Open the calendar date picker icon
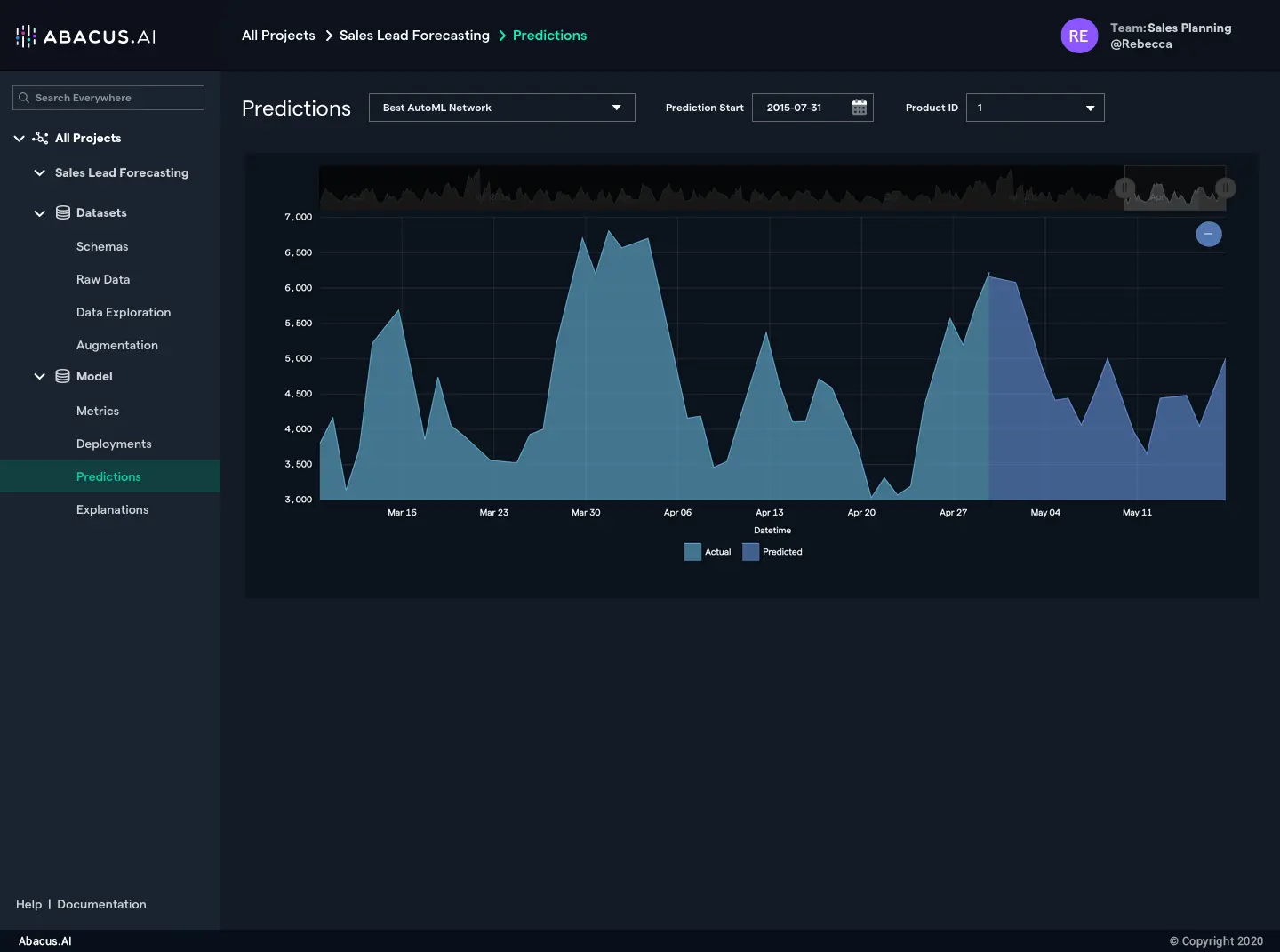The image size is (1280, 952). point(859,108)
